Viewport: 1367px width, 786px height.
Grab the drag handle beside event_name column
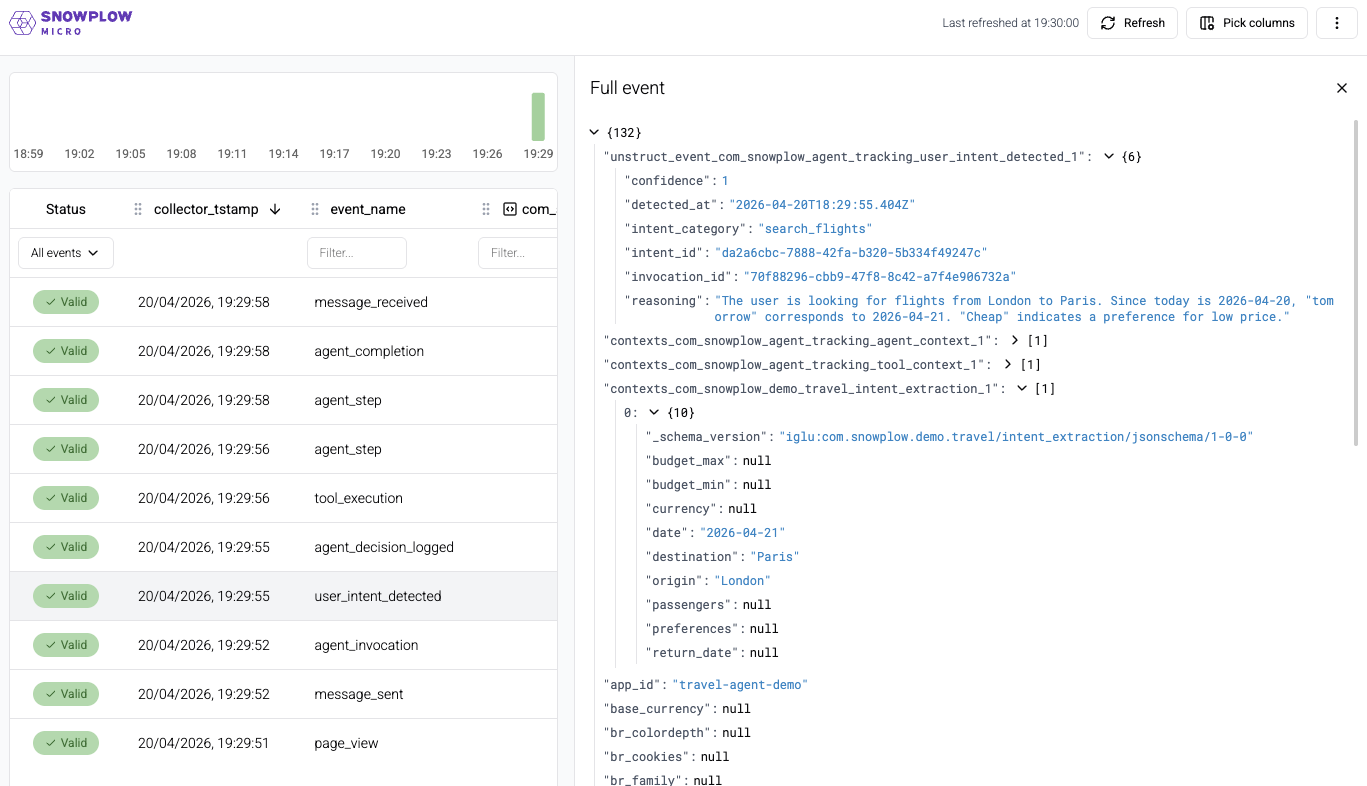pyautogui.click(x=315, y=209)
